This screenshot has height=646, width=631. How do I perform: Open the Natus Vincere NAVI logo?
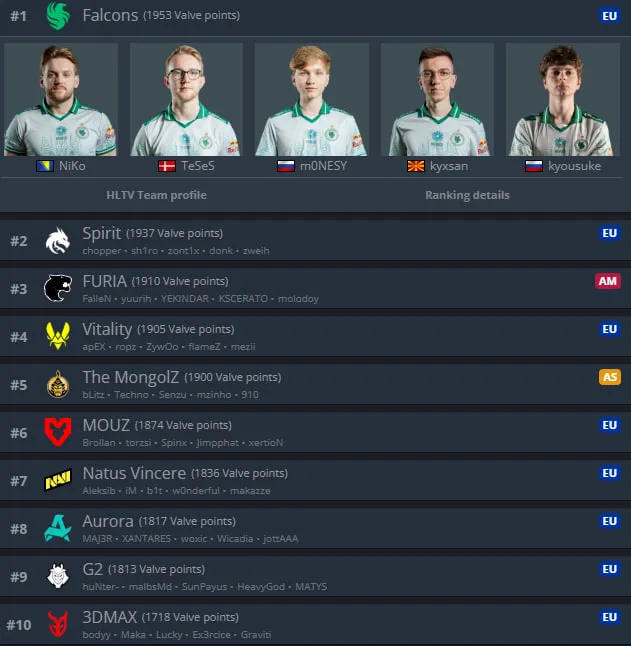(x=58, y=480)
